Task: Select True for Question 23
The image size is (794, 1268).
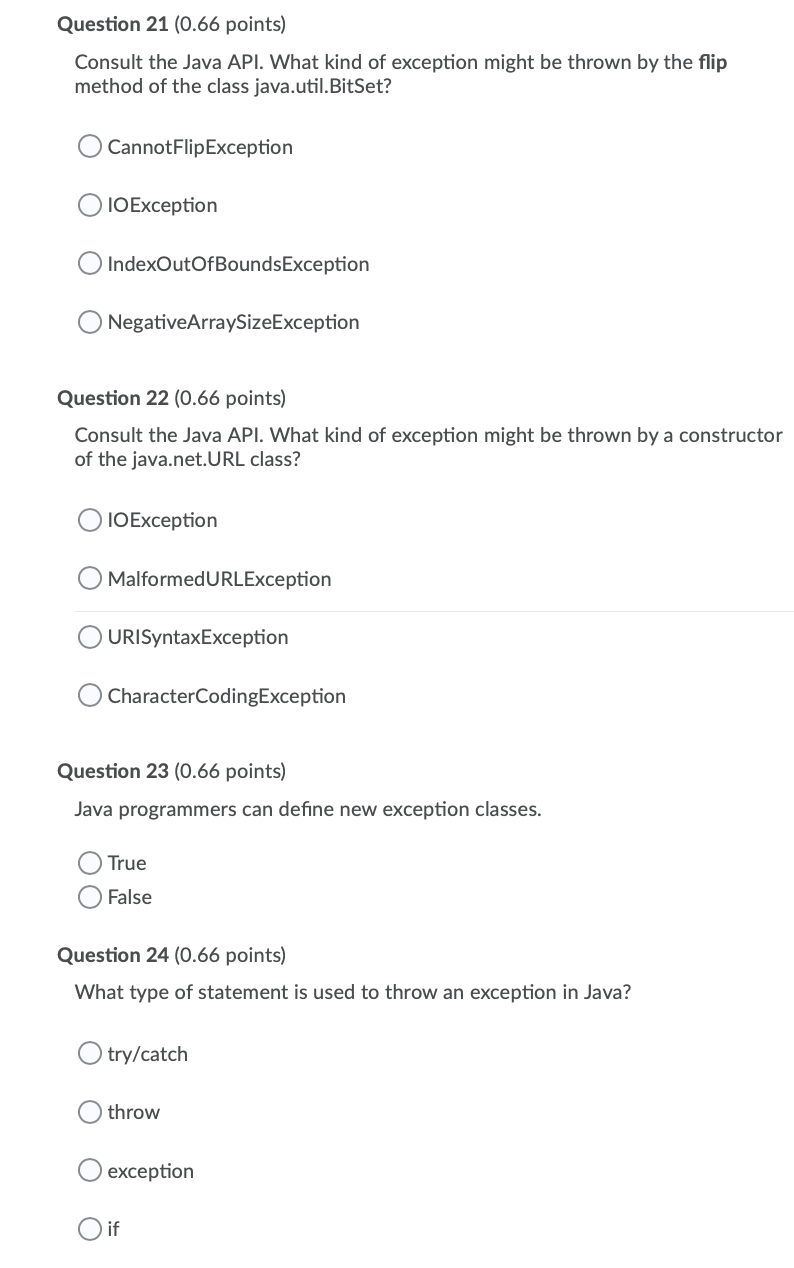Action: coord(89,862)
